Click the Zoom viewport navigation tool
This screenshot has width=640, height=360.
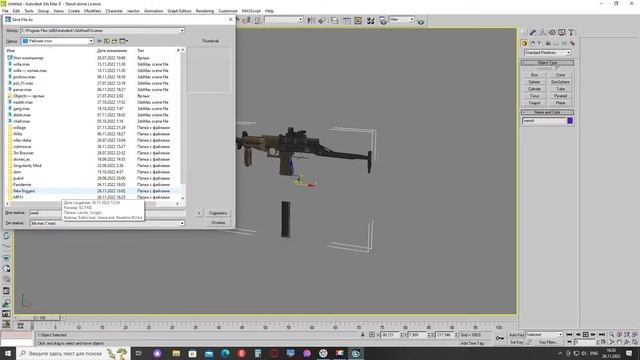coord(611,335)
